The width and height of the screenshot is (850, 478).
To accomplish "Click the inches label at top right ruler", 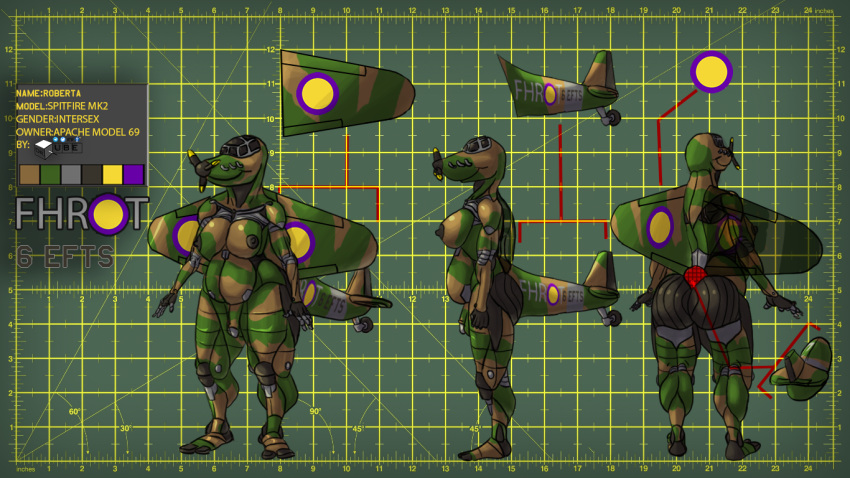I will tap(824, 10).
